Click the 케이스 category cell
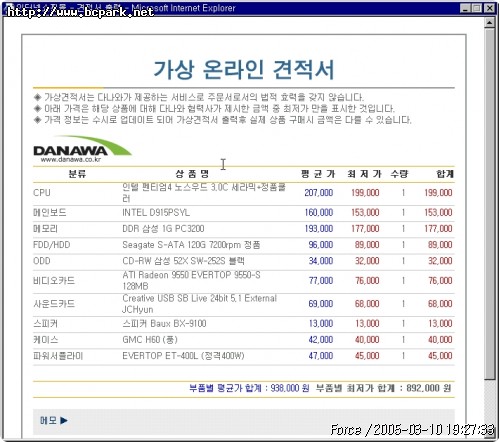 pos(46,340)
